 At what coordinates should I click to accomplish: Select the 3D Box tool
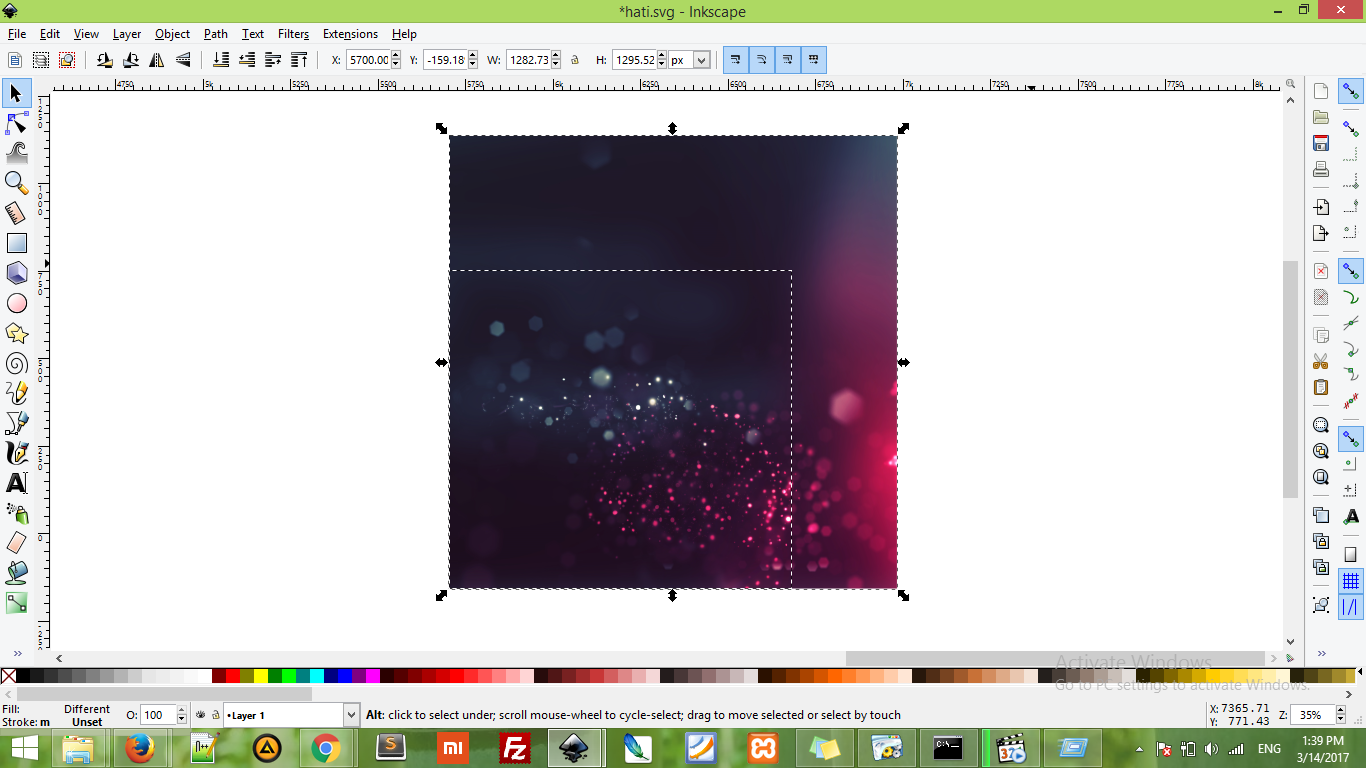pyautogui.click(x=16, y=273)
